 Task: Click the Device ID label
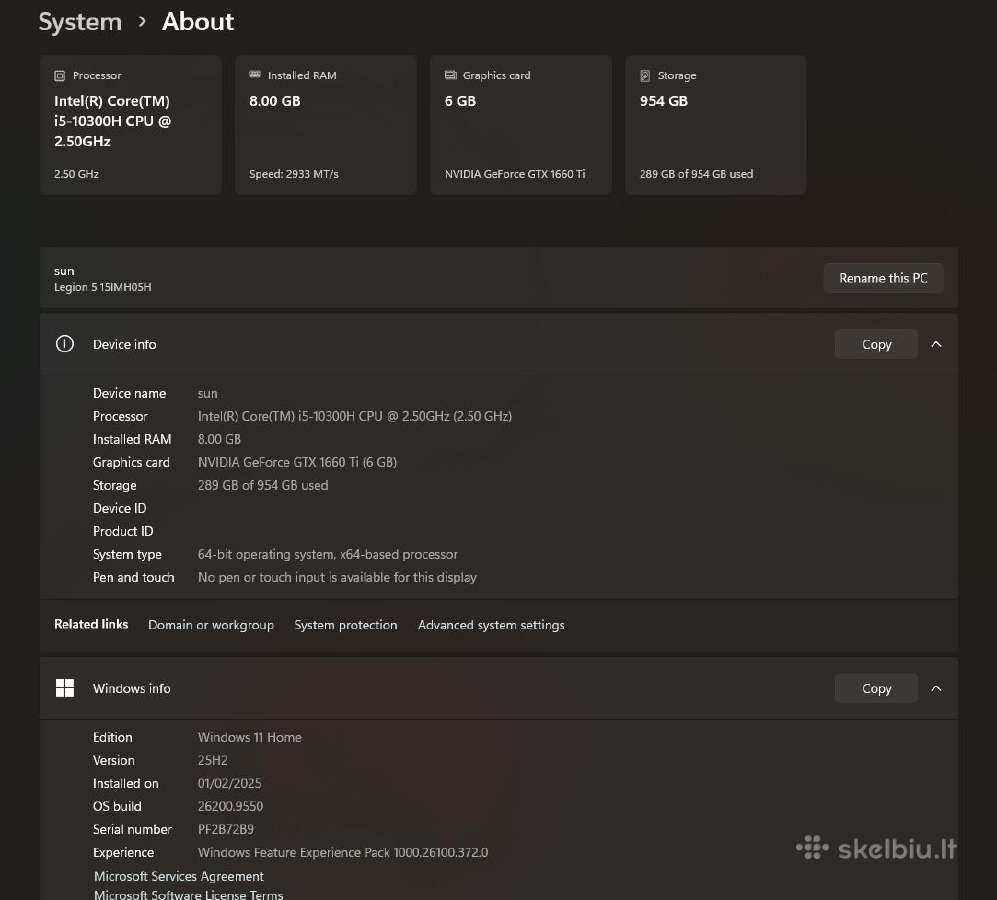click(x=120, y=508)
